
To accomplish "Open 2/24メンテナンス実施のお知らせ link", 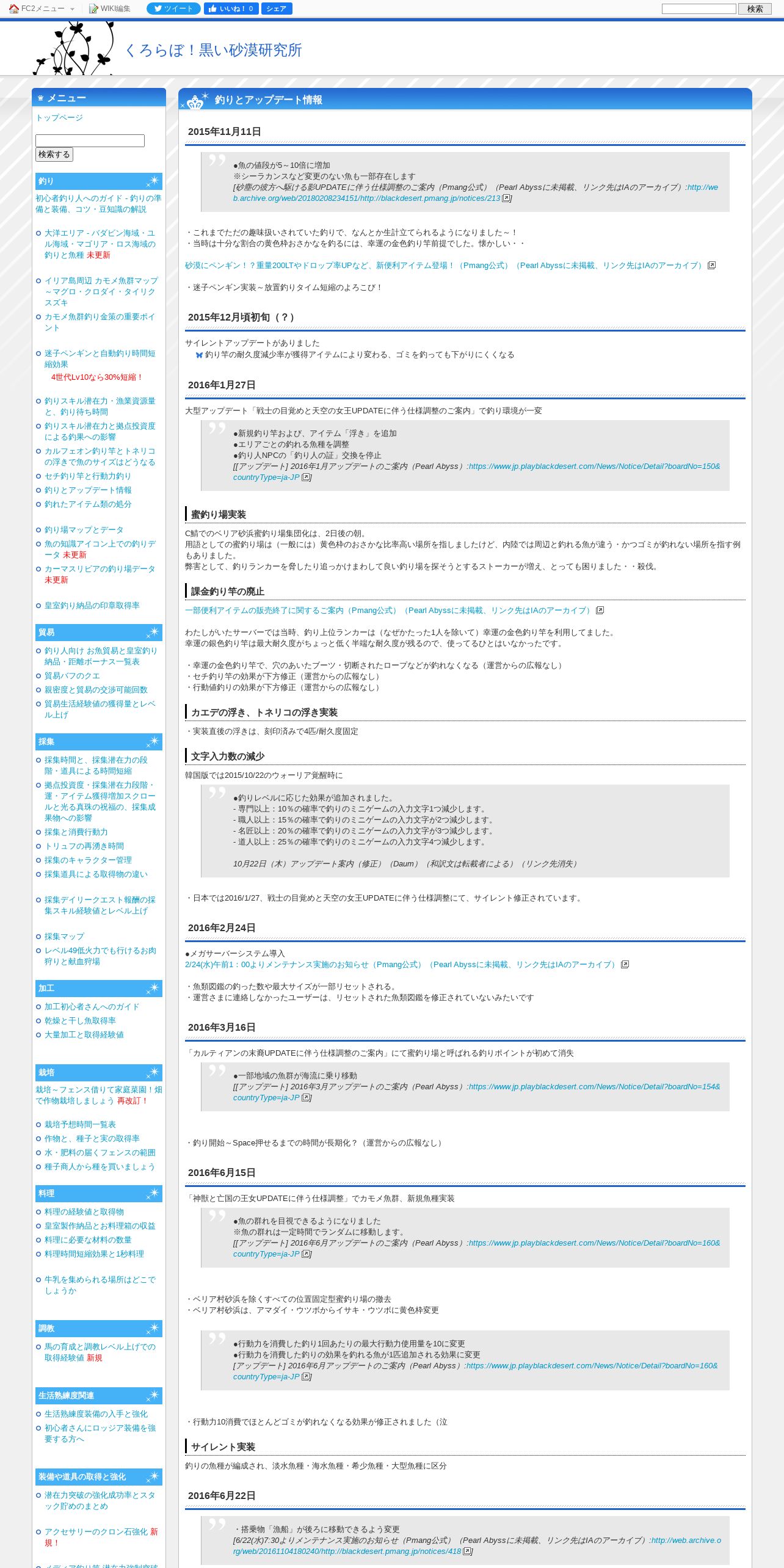I will [x=402, y=964].
